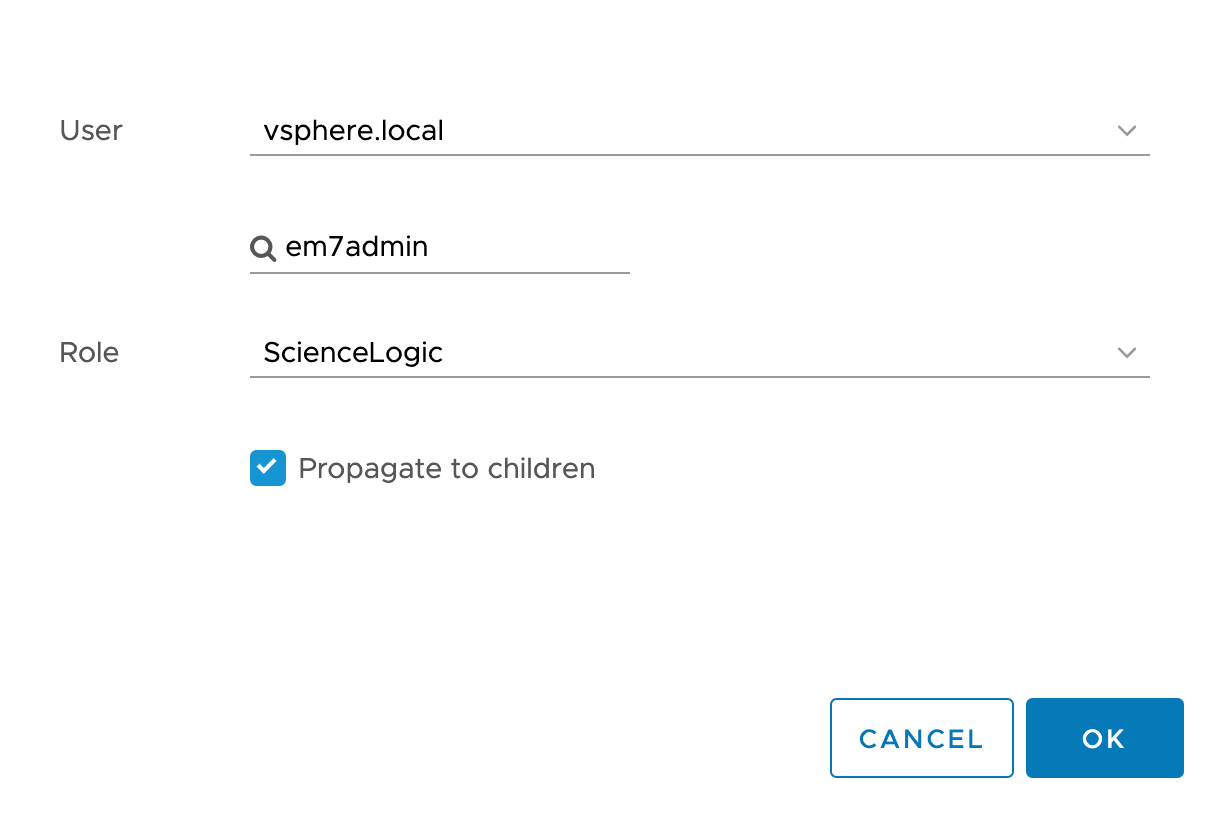Click the 'Propagate to children' label text
The height and width of the screenshot is (814, 1232).
[x=446, y=468]
